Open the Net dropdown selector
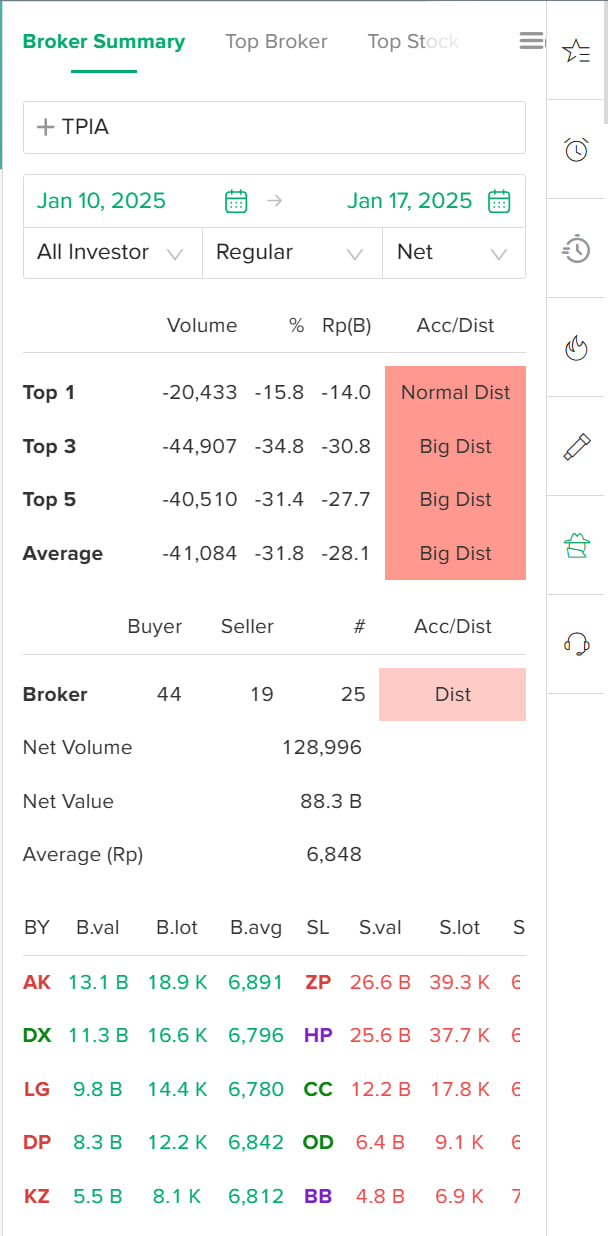Image resolution: width=608 pixels, height=1236 pixels. (x=453, y=252)
